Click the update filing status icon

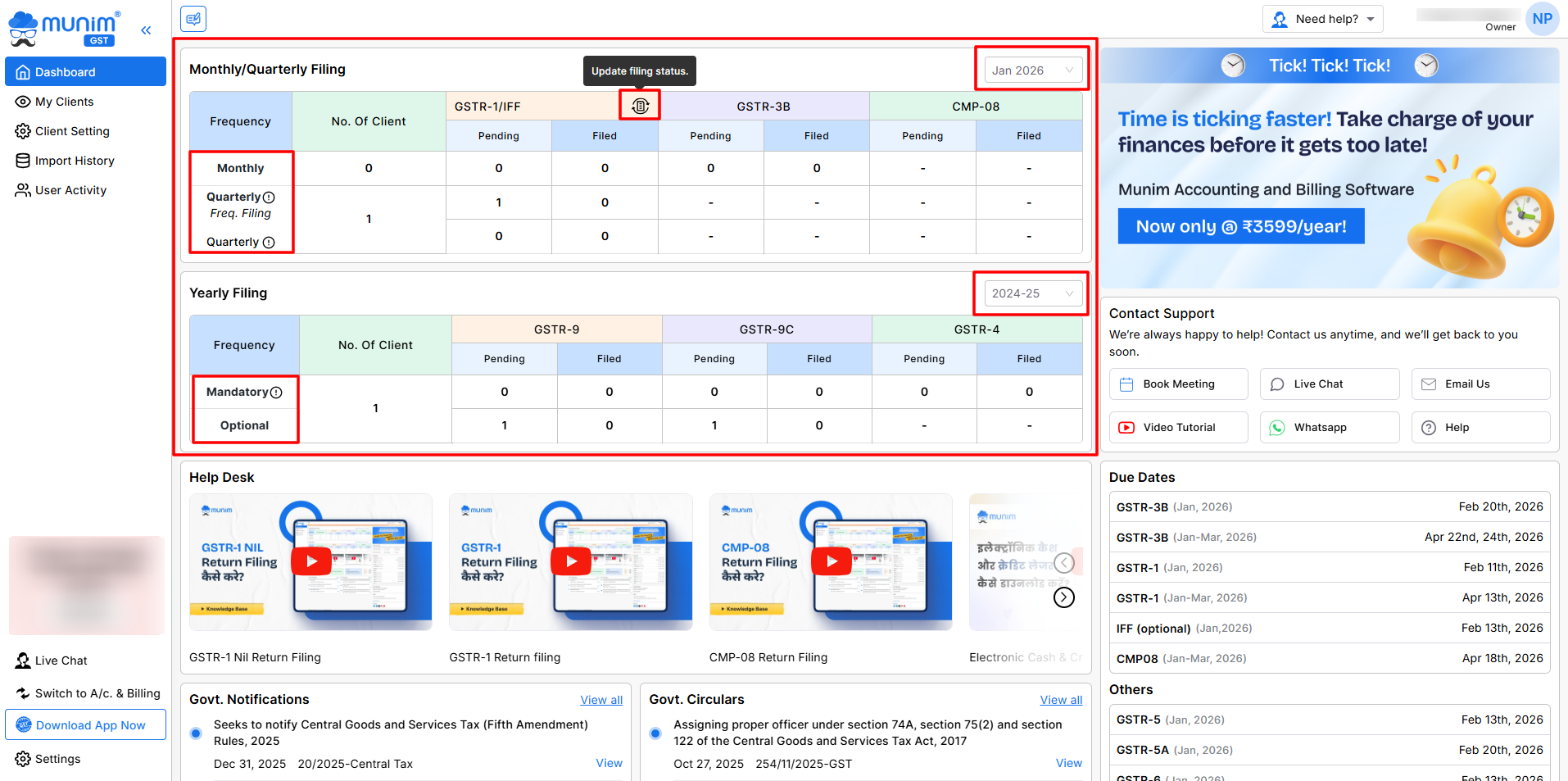click(x=640, y=106)
